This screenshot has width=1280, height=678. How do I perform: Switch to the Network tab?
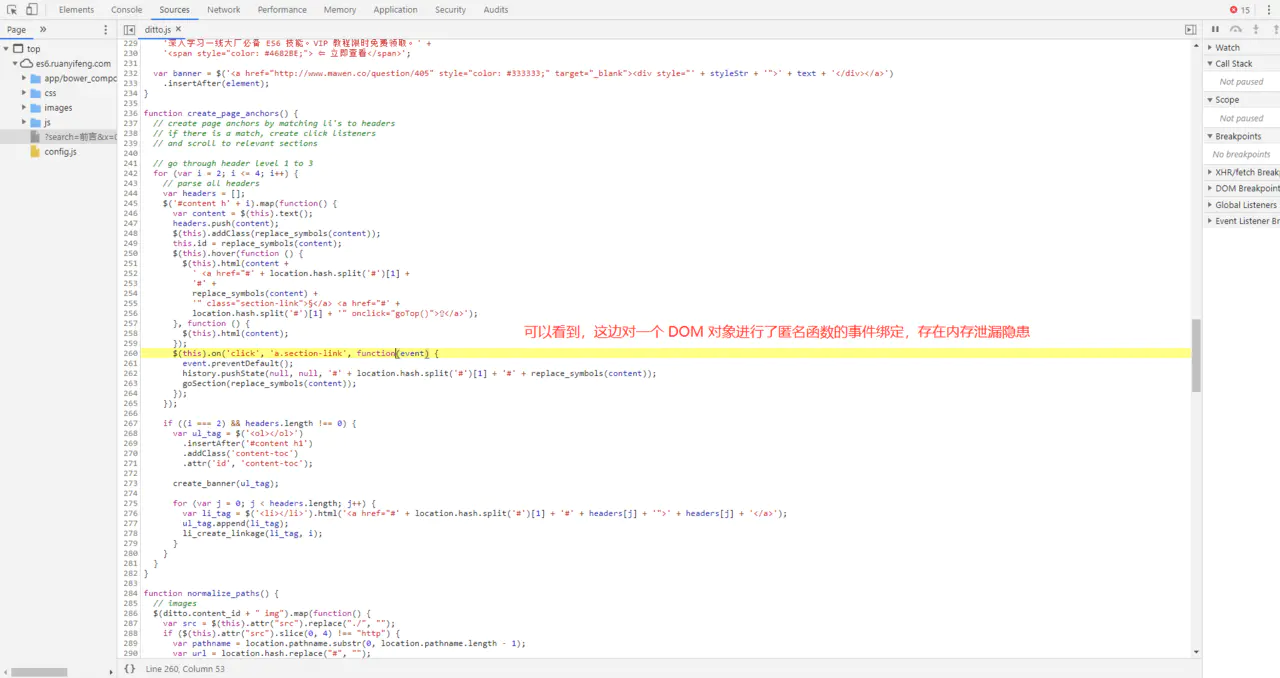tap(224, 10)
